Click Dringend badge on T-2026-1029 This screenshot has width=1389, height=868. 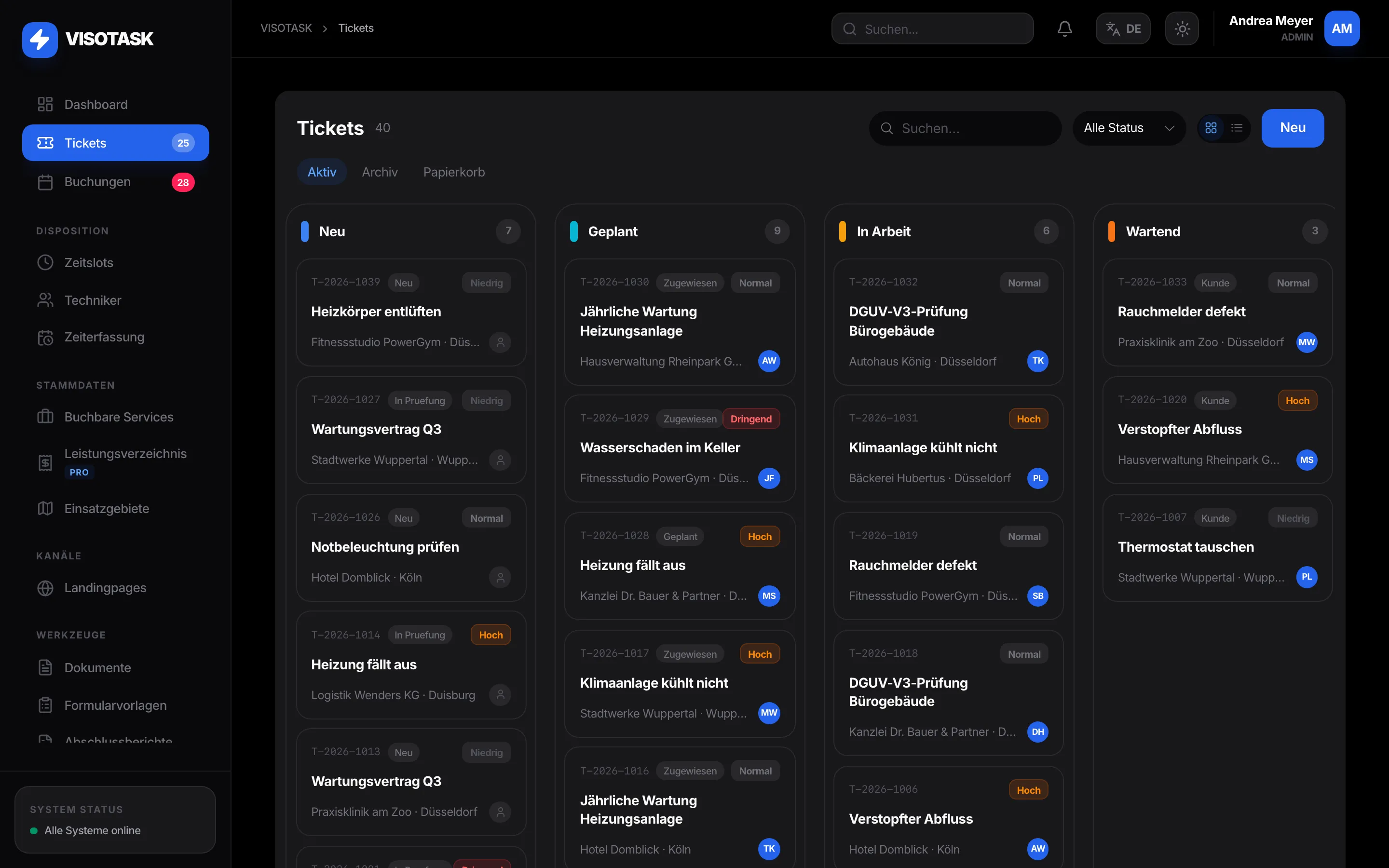coord(751,419)
